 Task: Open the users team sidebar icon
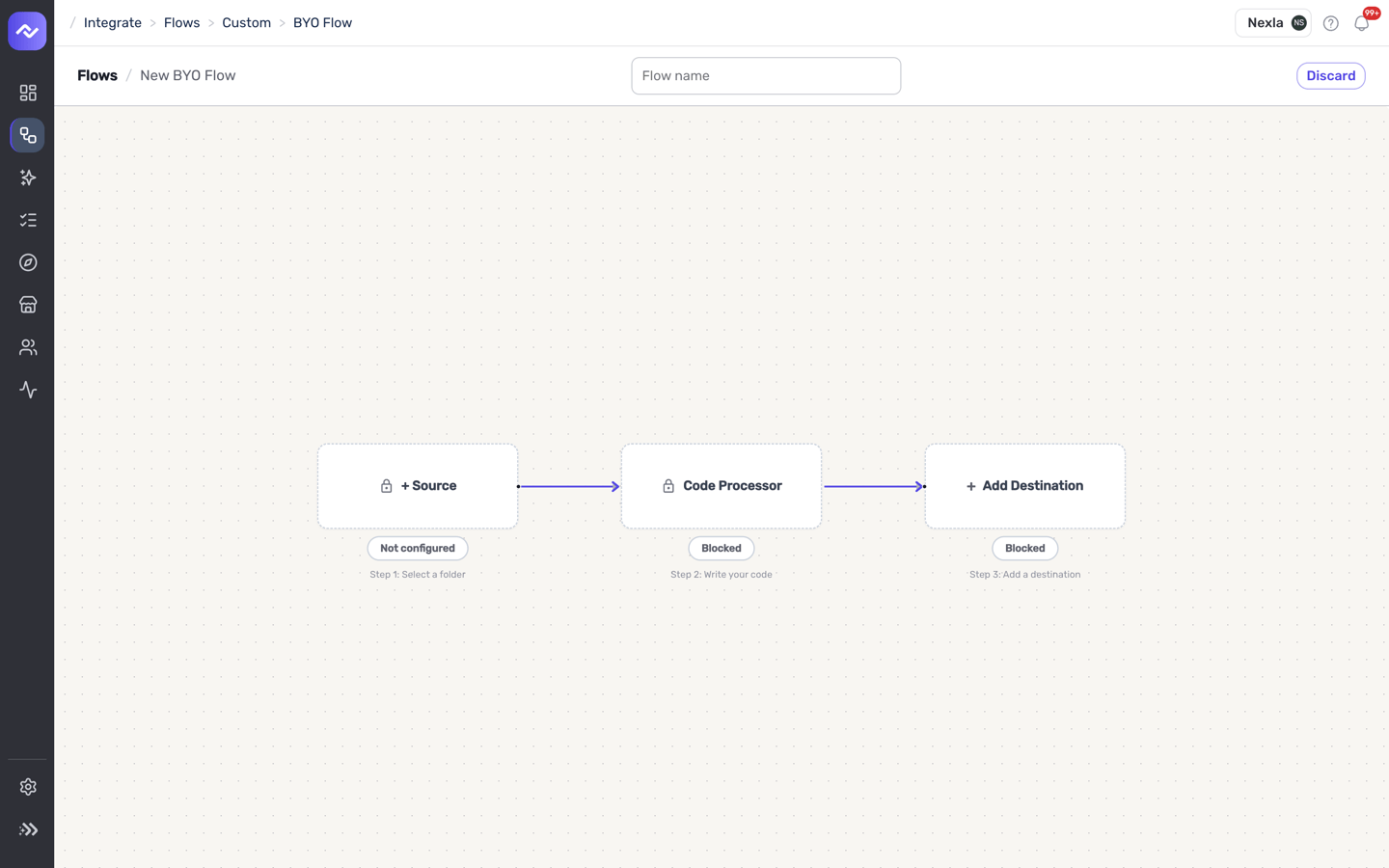pos(27,347)
